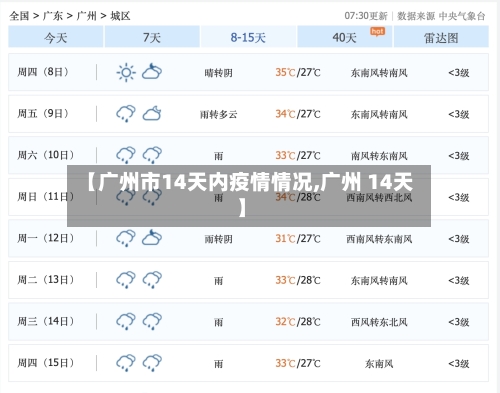Click cloudy night icon in 周五（9日）row
The image size is (500, 393).
click(152, 113)
